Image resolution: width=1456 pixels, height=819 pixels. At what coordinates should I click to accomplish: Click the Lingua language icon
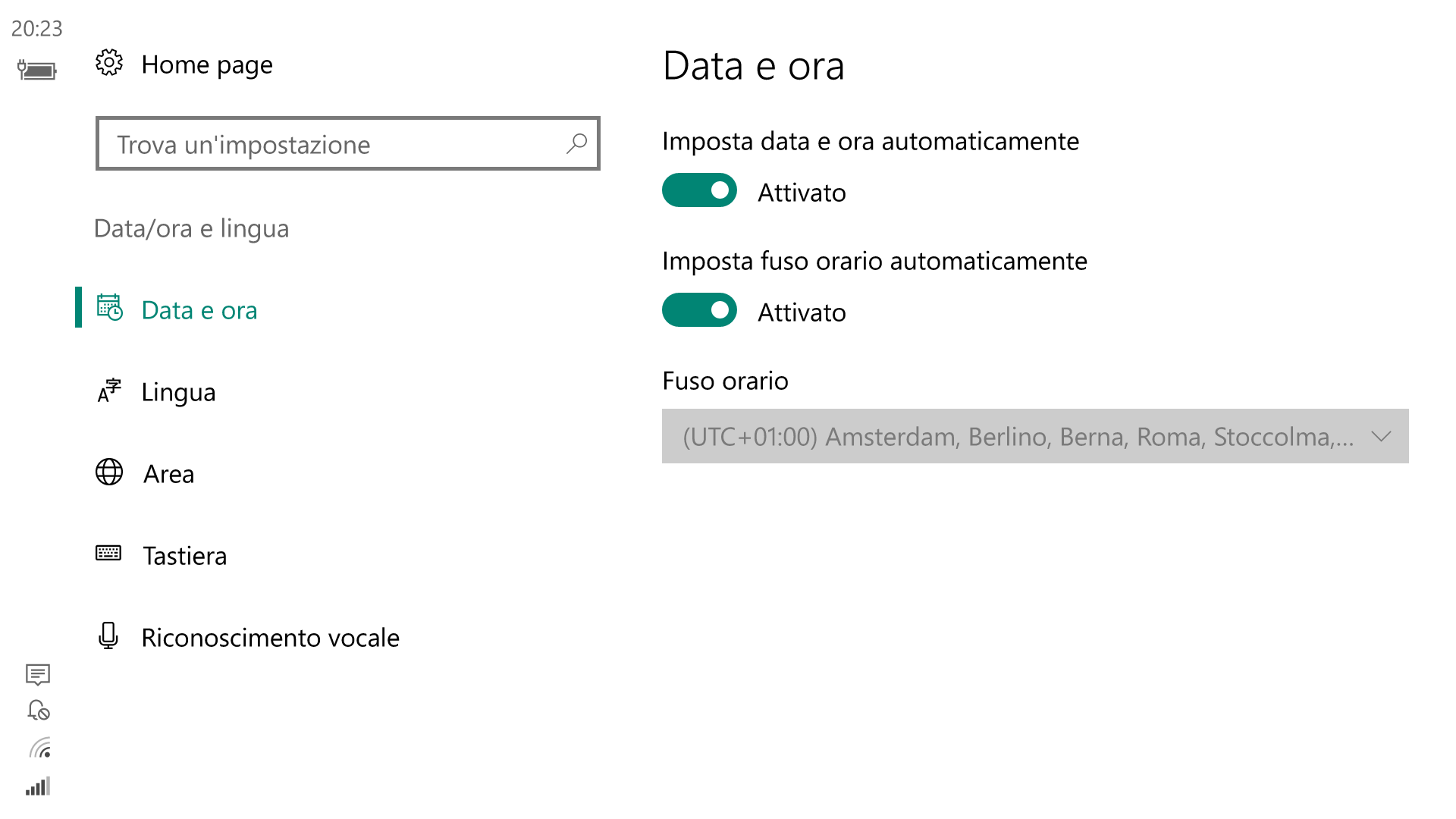coord(109,391)
